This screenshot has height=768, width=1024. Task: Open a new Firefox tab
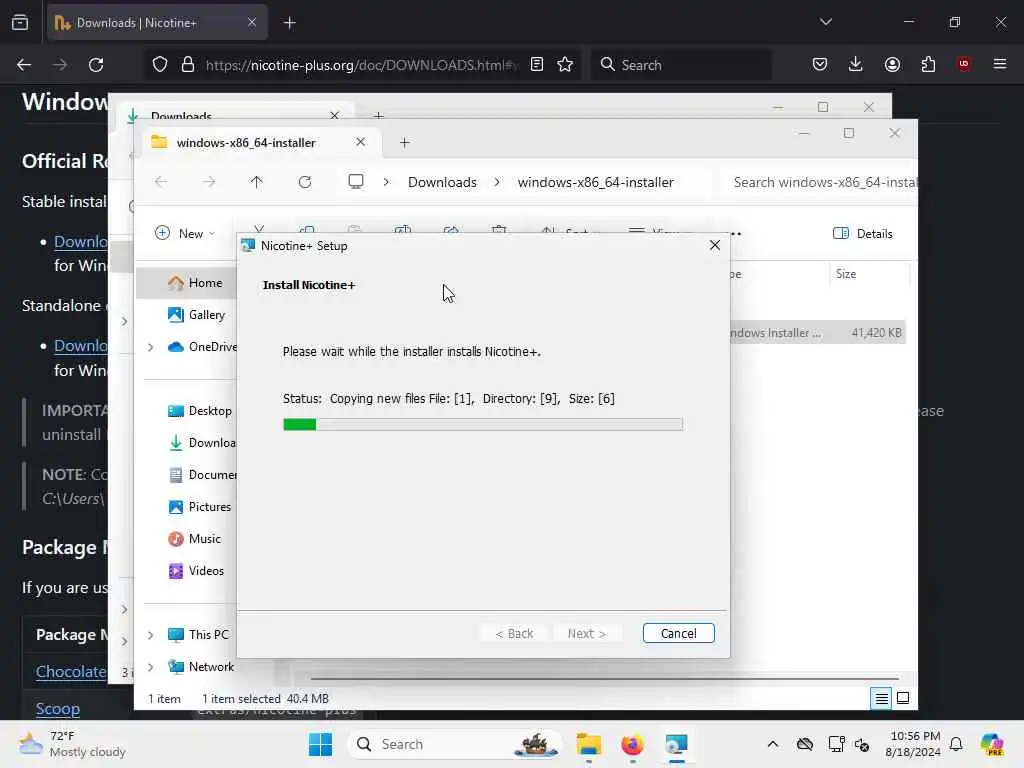pyautogui.click(x=290, y=23)
